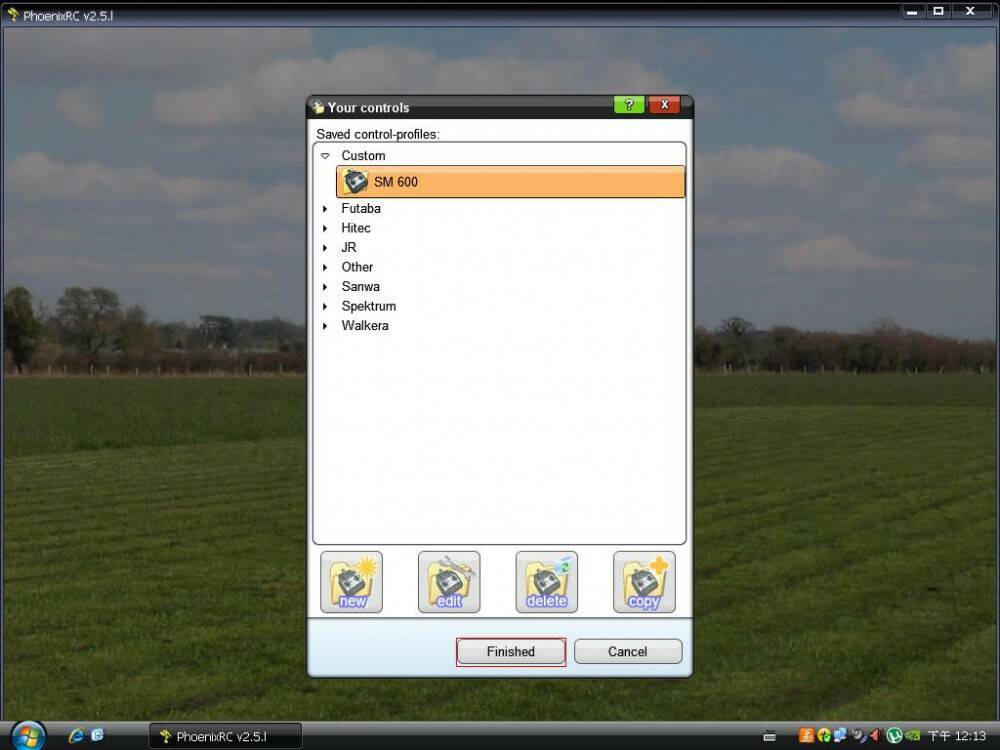The width and height of the screenshot is (1000, 750).
Task: Click the Custom group label
Action: [x=363, y=156]
